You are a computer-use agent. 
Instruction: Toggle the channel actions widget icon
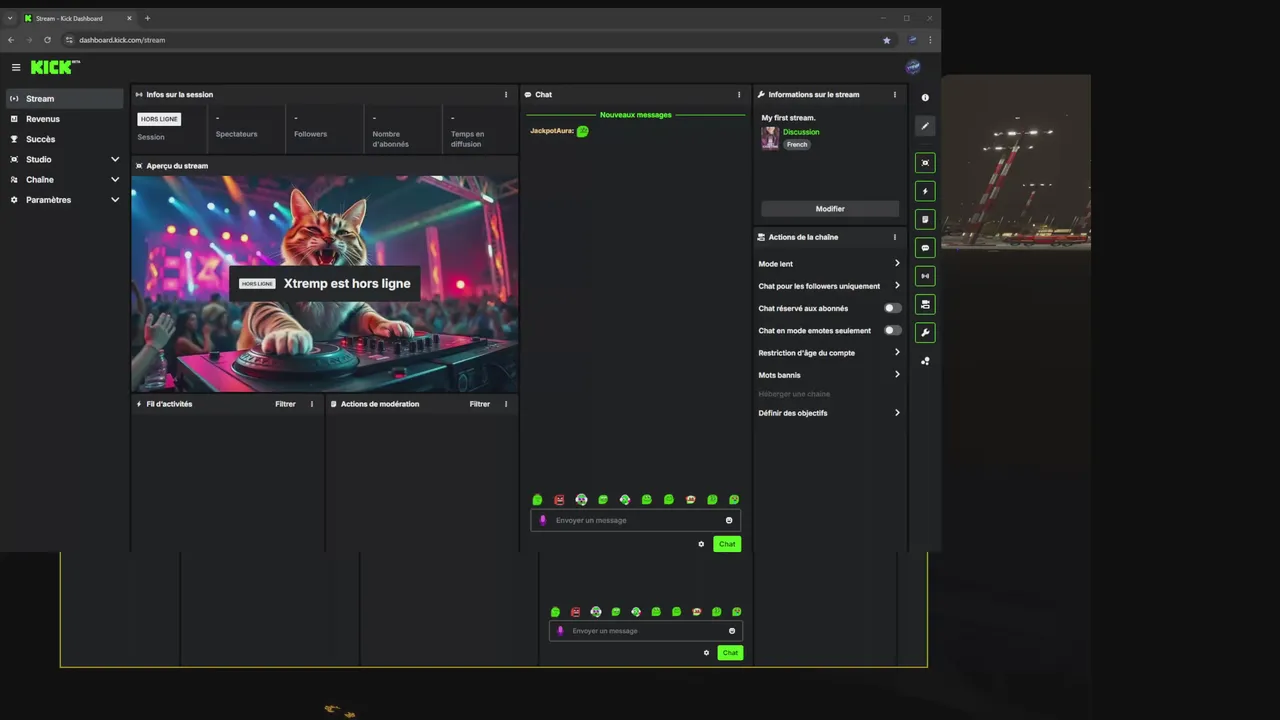point(925,304)
